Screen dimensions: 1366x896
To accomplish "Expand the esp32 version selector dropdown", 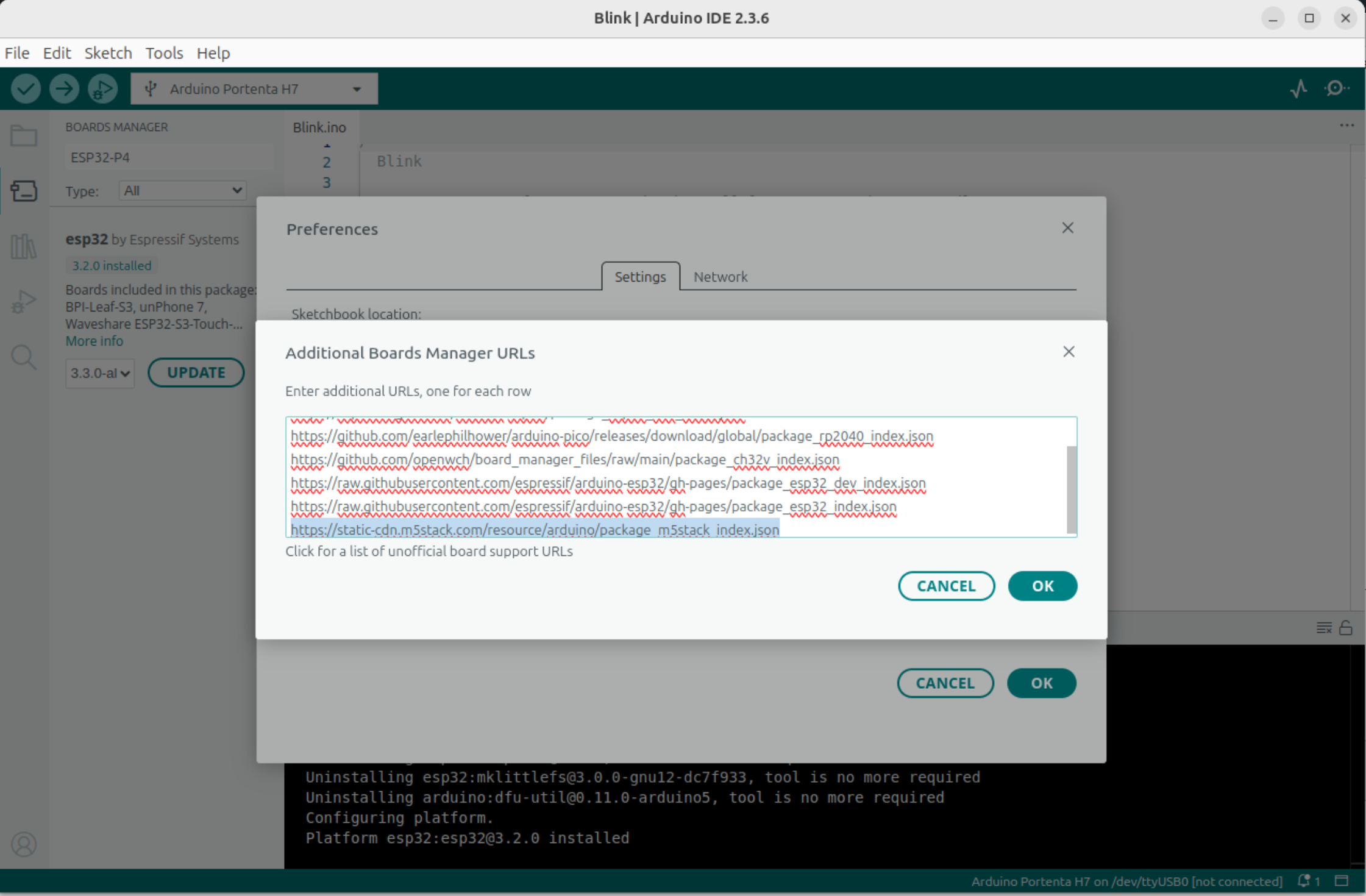I will click(x=100, y=373).
